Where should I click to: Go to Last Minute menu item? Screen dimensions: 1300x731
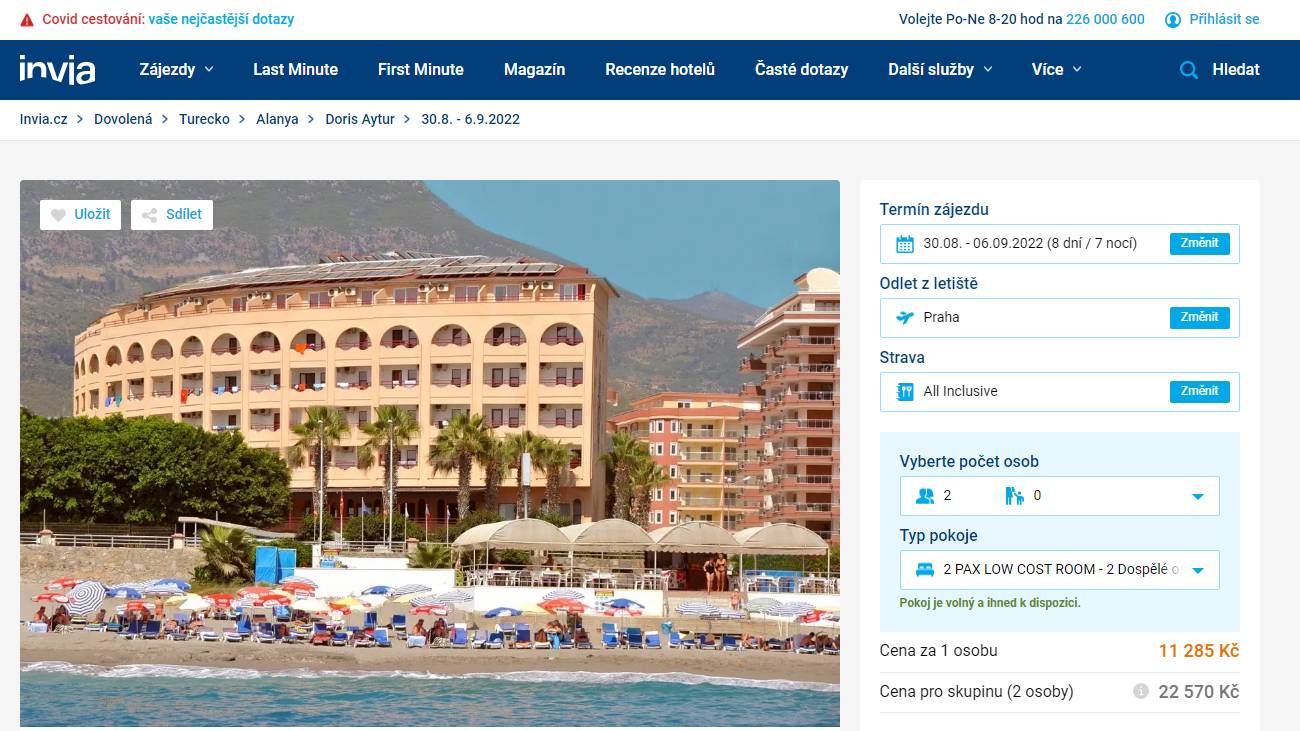295,69
